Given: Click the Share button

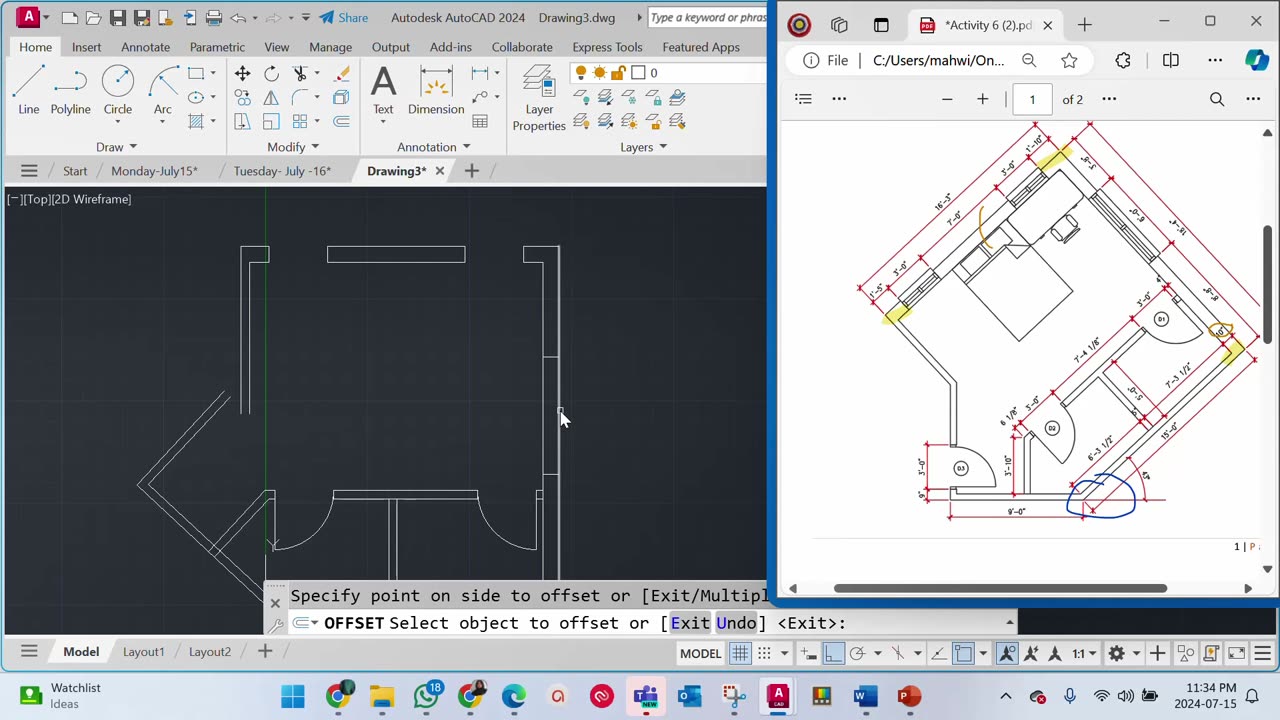Looking at the screenshot, I should click(343, 18).
